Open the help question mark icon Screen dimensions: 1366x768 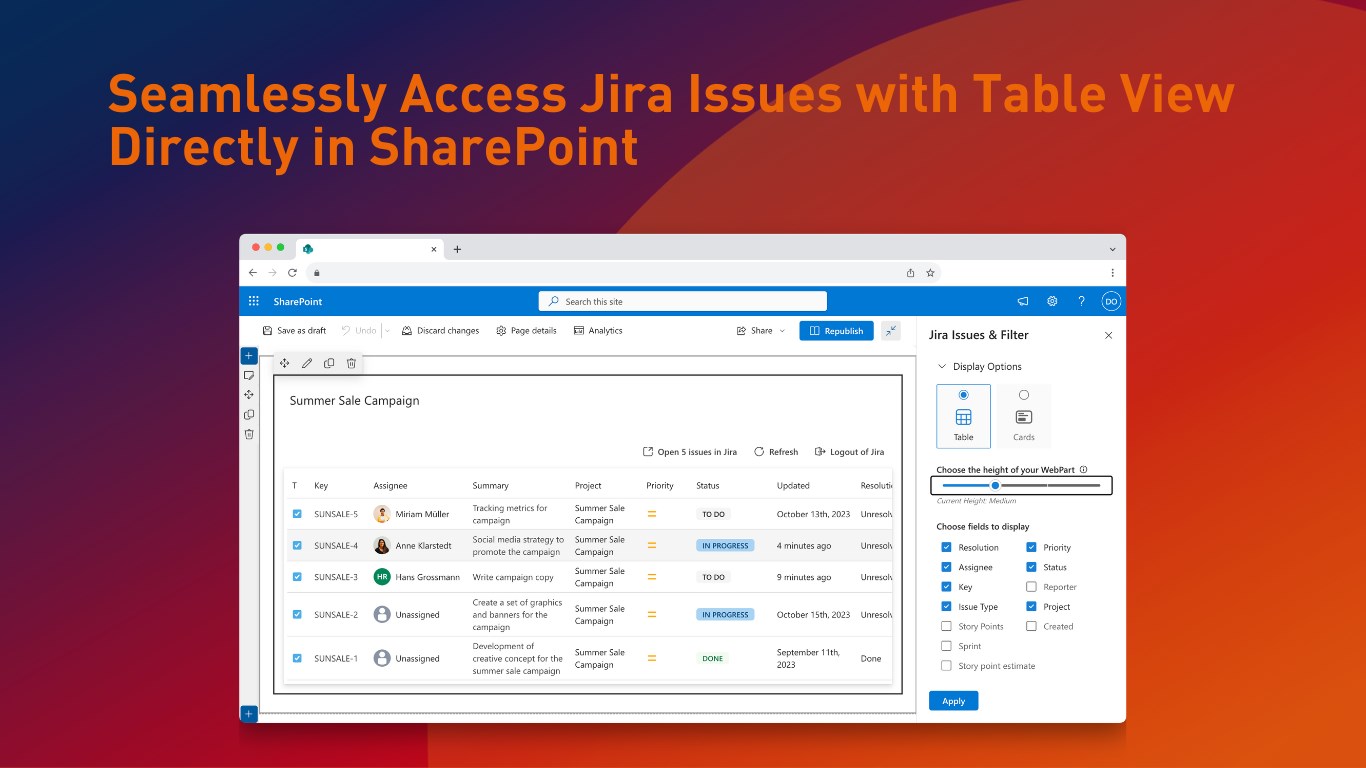1081,301
